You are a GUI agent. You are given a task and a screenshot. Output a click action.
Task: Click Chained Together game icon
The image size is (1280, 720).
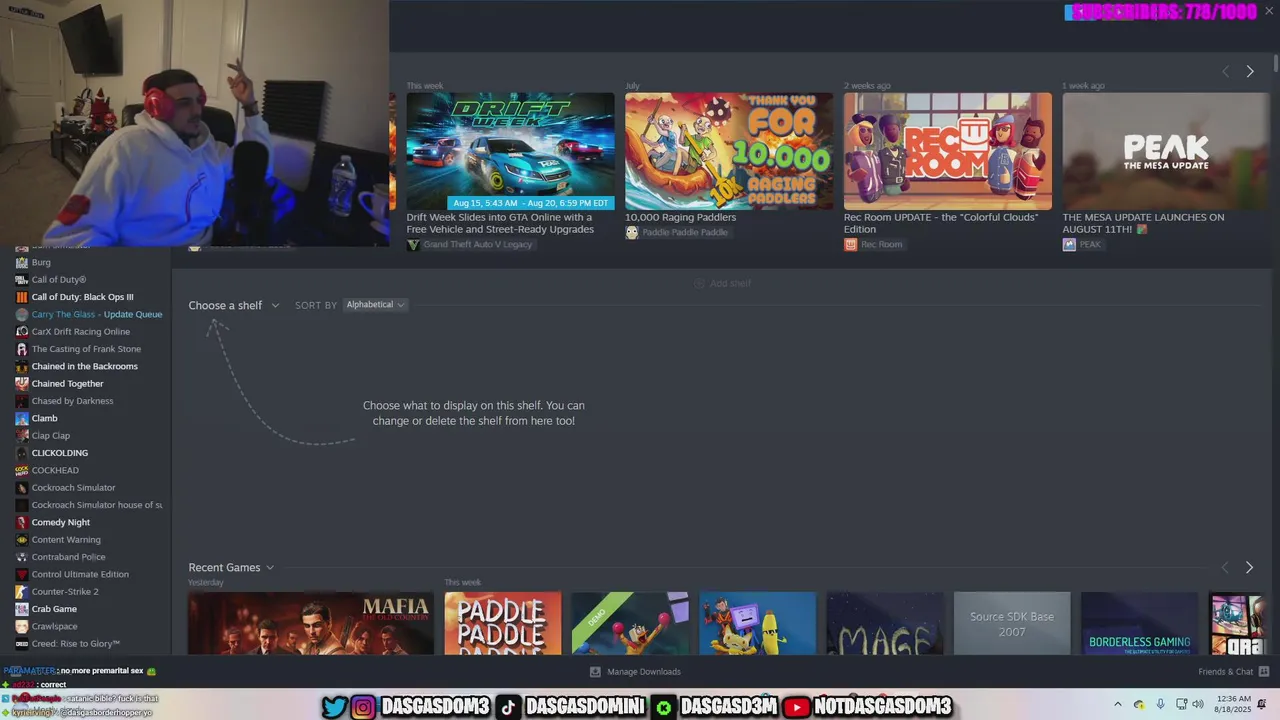tap(22, 384)
